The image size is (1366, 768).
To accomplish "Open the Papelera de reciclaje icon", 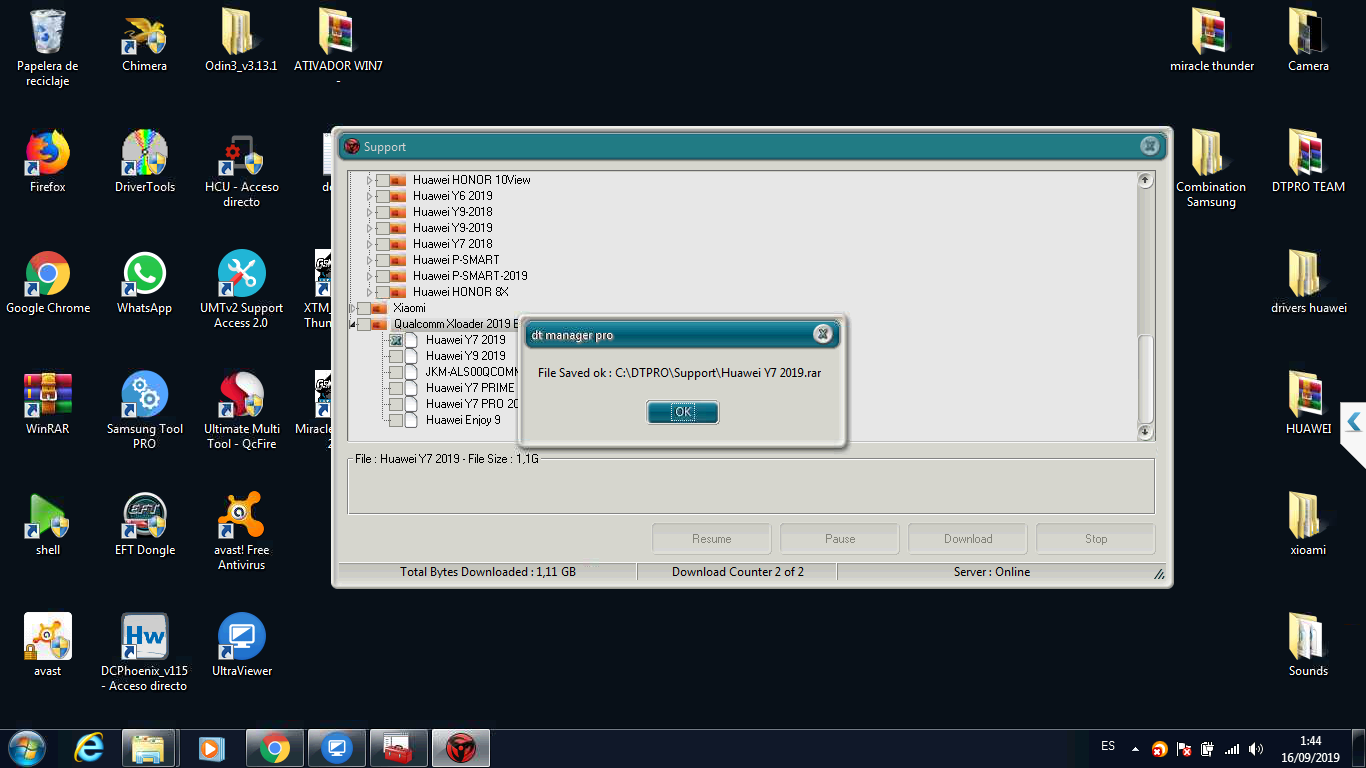I will [x=47, y=47].
